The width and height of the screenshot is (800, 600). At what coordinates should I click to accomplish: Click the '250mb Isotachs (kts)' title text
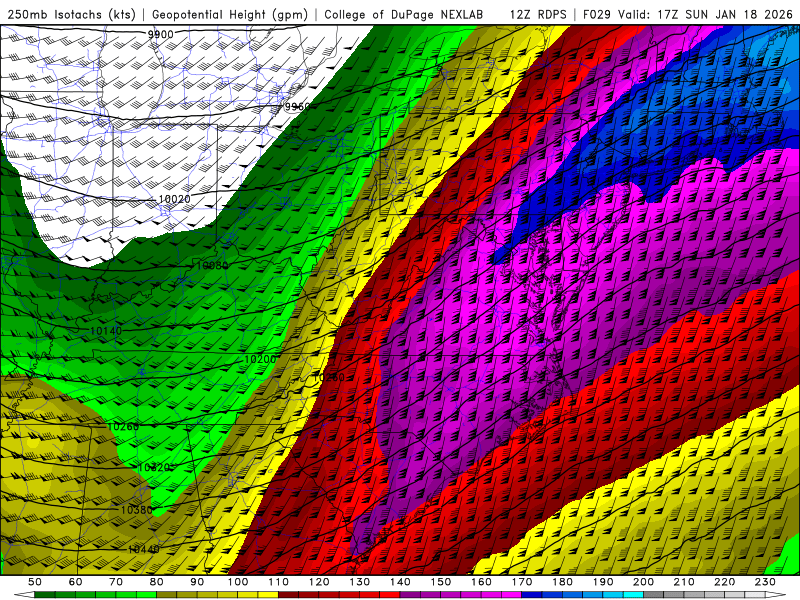71,14
